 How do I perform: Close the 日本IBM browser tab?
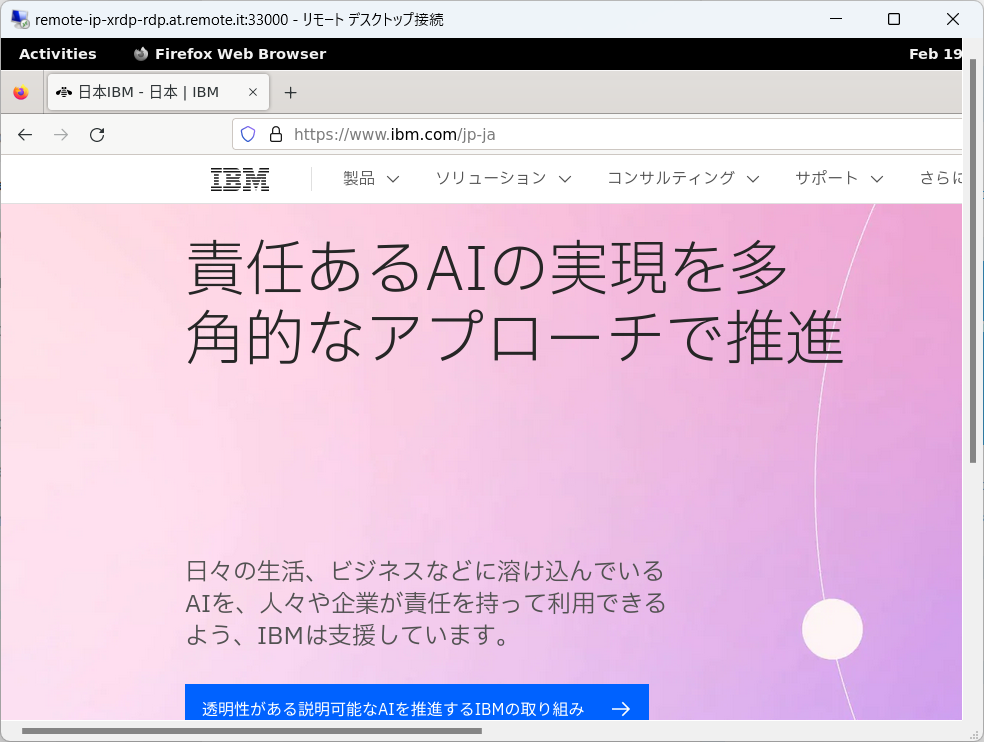[x=253, y=92]
